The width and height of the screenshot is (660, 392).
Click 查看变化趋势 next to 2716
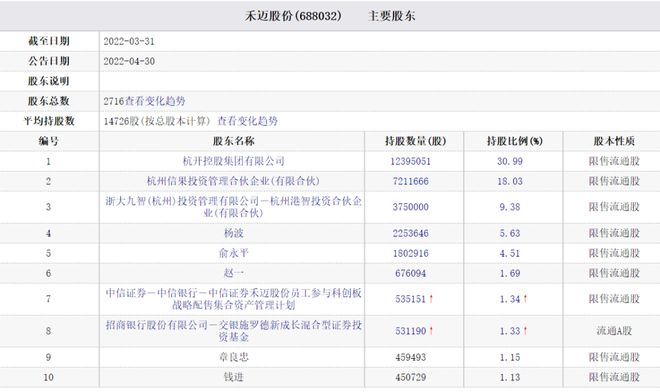tap(155, 101)
